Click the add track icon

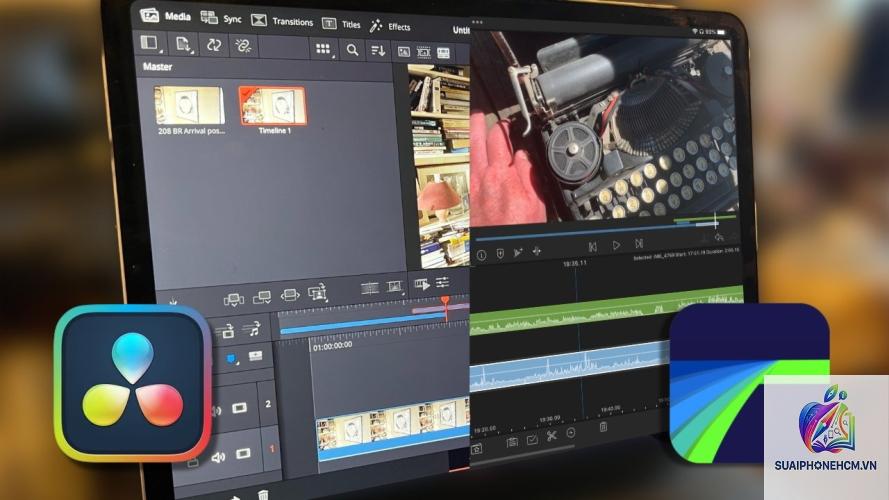(x=256, y=356)
